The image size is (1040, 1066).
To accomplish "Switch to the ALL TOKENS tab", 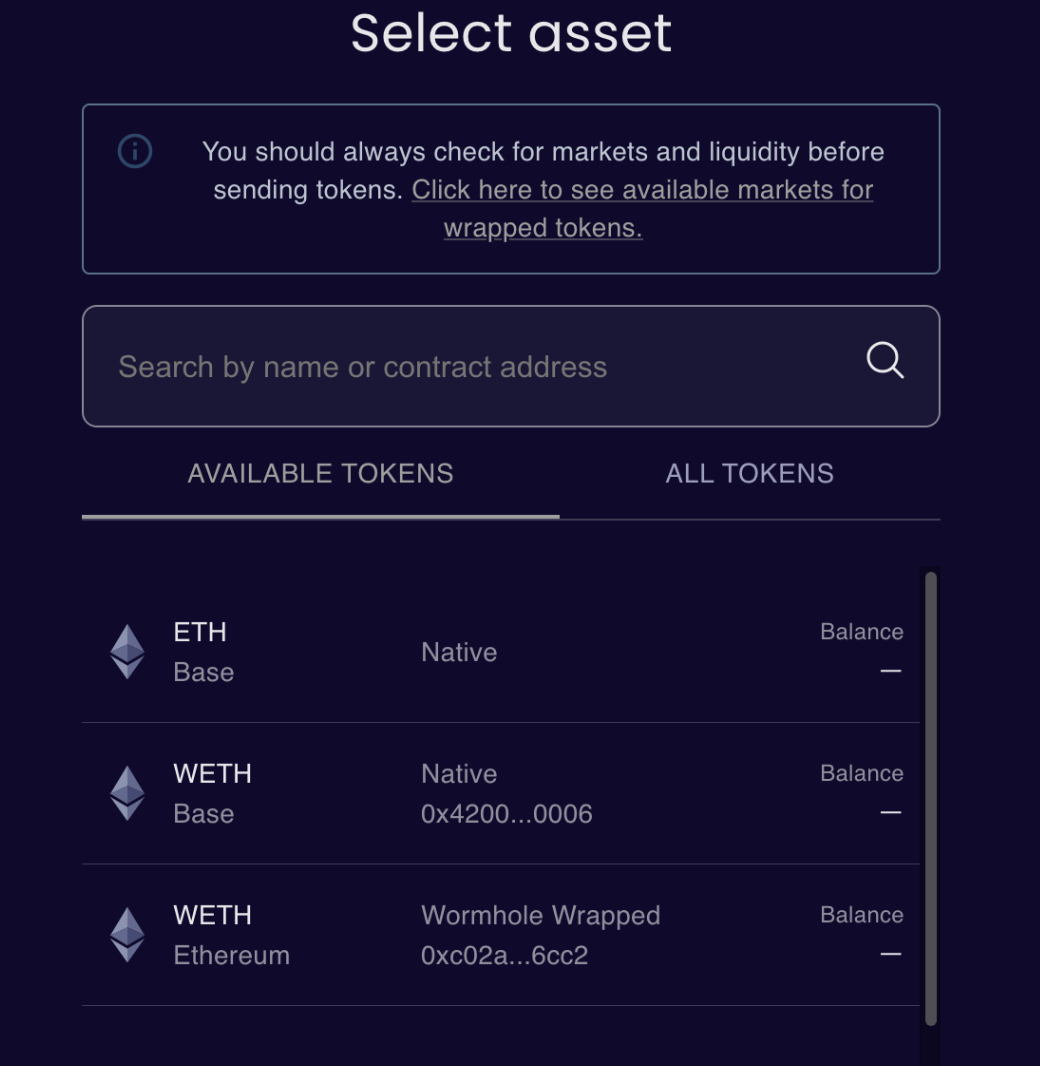I will [x=749, y=474].
